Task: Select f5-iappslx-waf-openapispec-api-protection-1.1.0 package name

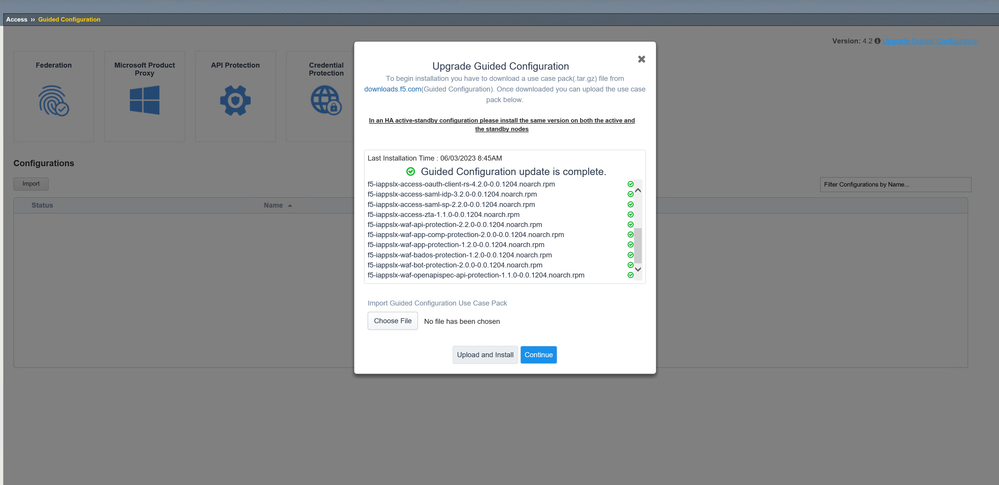Action: point(476,275)
